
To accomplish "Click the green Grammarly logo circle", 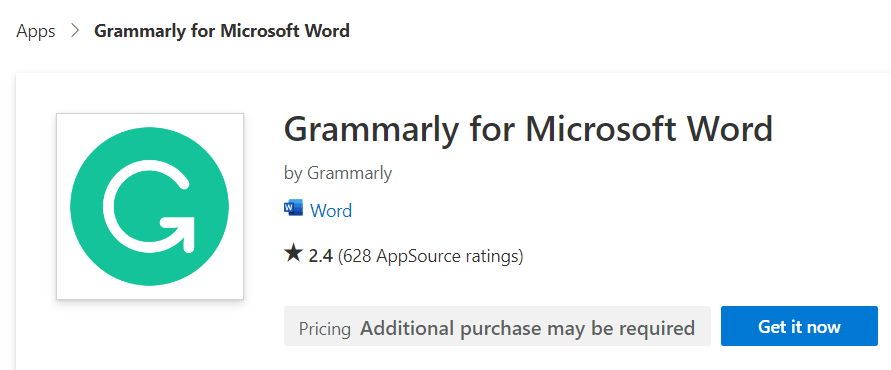I will coord(149,206).
